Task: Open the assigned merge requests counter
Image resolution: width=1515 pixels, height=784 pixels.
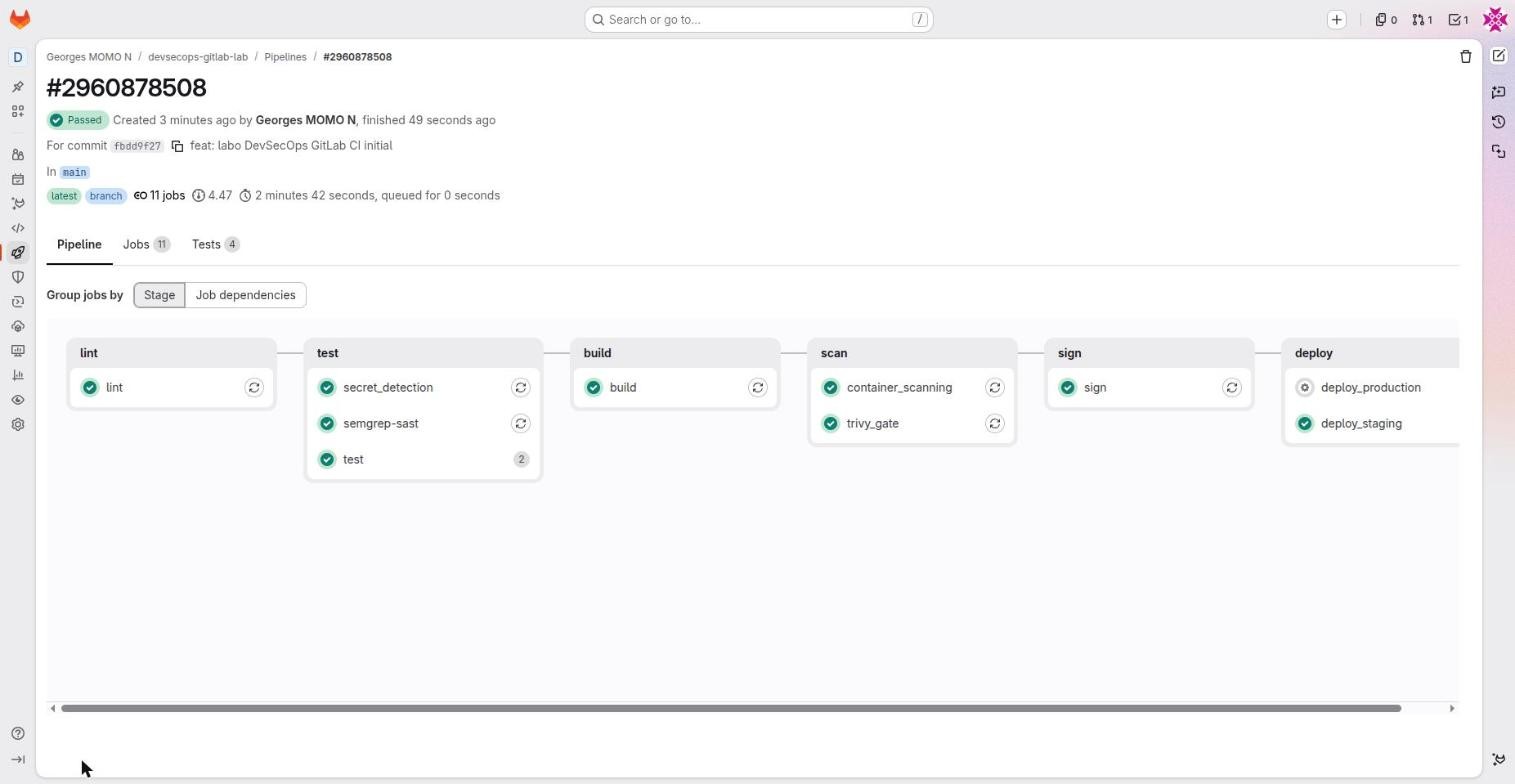Action: coord(1422,19)
